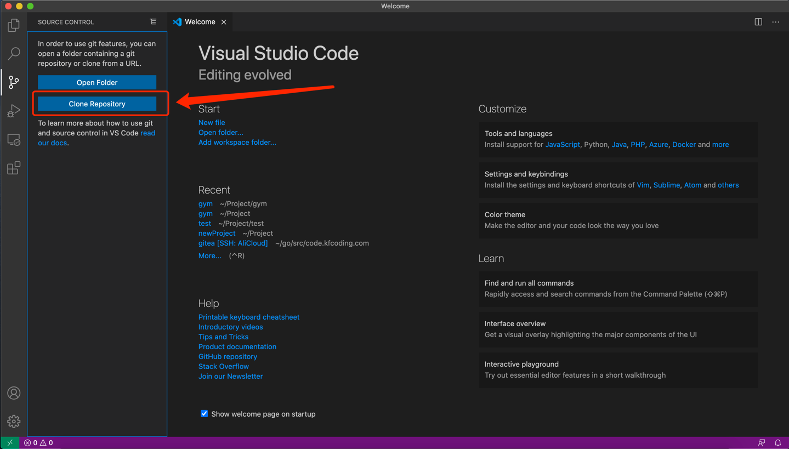This screenshot has height=449, width=789.
Task: Click the others keybindings link
Action: 728,185
